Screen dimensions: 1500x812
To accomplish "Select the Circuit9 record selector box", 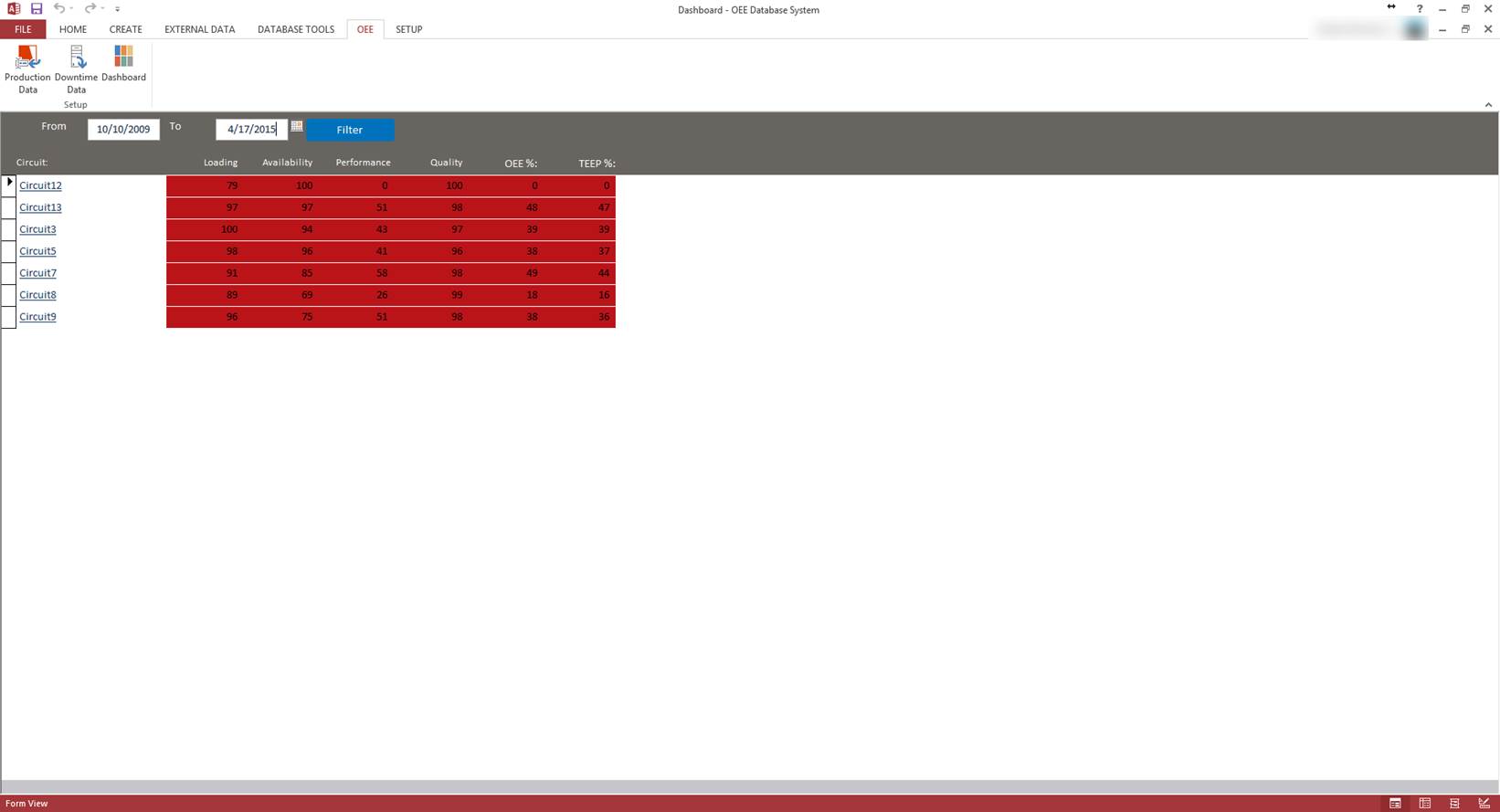I will pos(8,317).
